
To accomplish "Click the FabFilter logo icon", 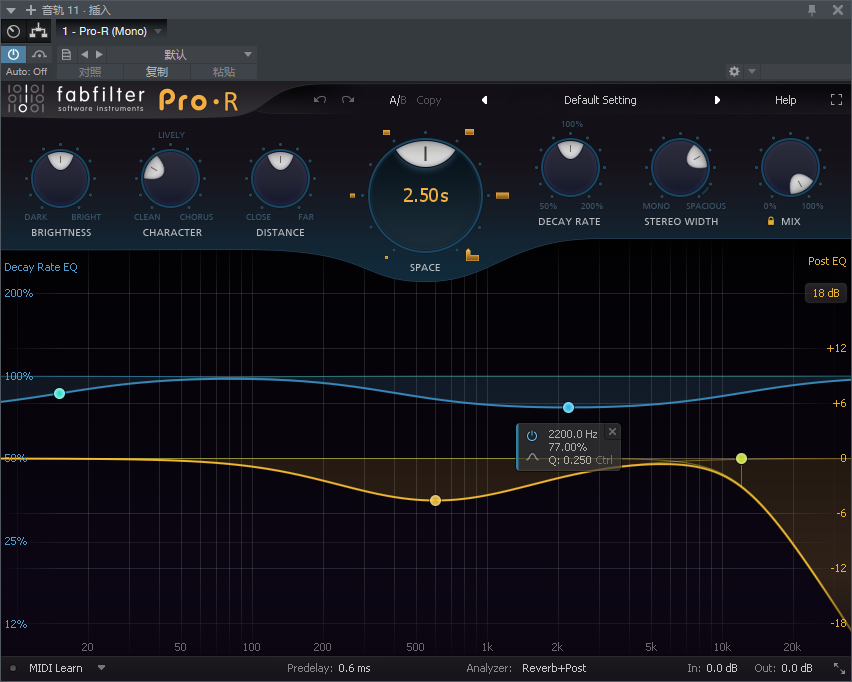I will click(26, 99).
